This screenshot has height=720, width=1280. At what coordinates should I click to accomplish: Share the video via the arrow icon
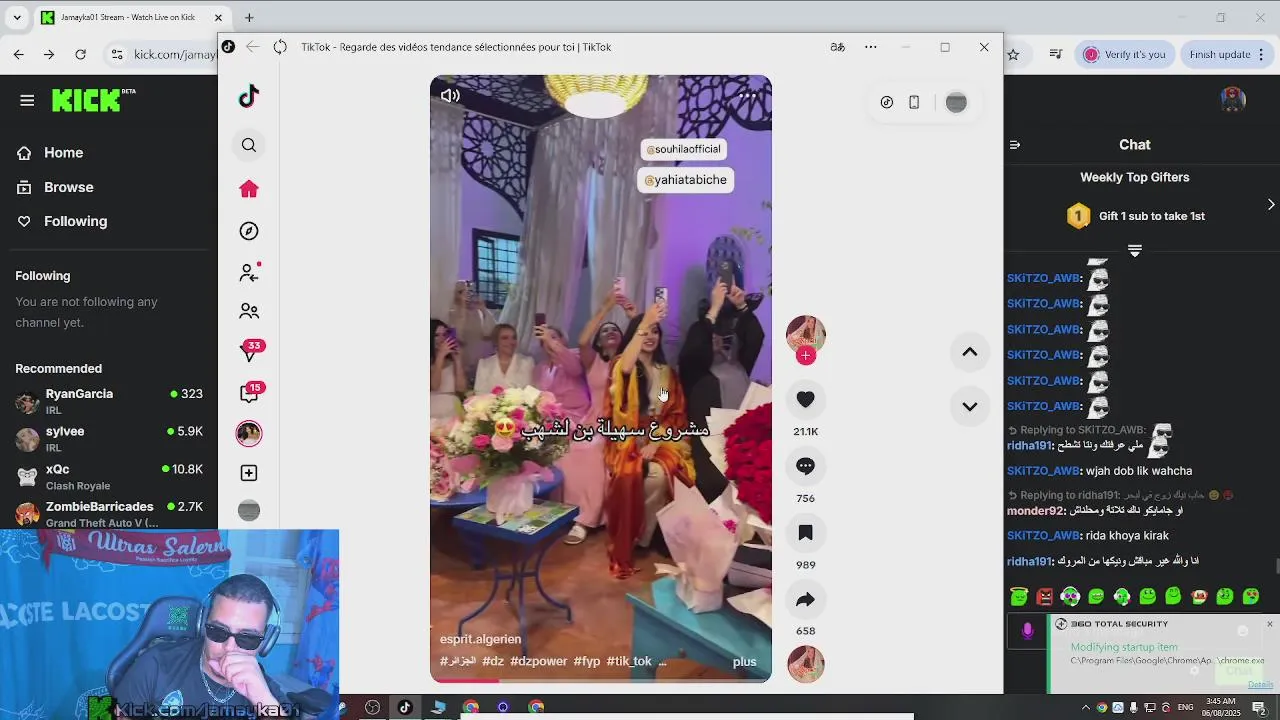805,600
